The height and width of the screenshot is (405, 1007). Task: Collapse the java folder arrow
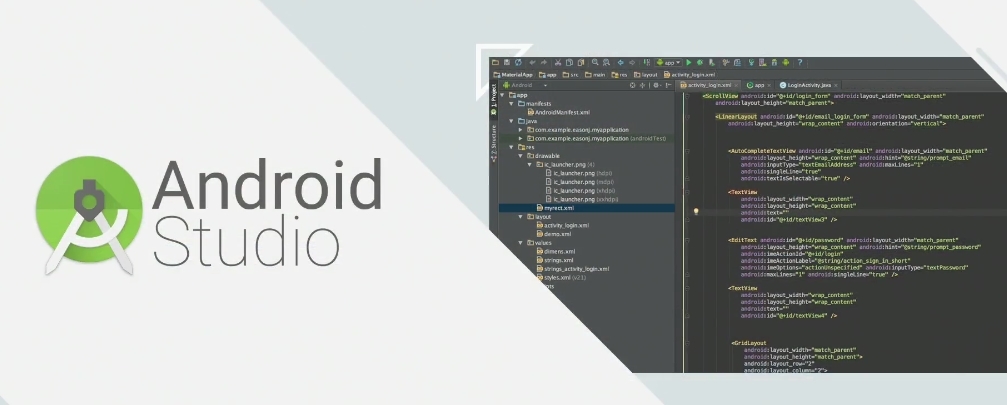512,121
